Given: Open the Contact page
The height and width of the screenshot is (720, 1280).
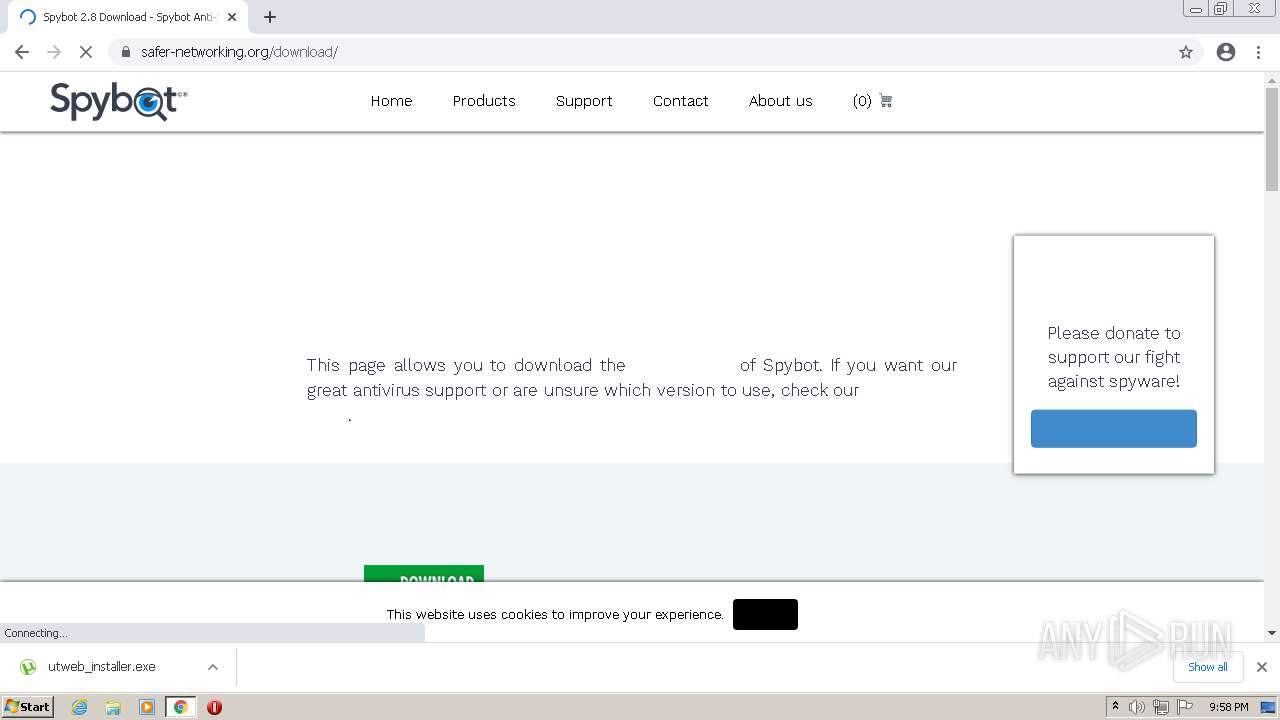Looking at the screenshot, I should pyautogui.click(x=681, y=101).
